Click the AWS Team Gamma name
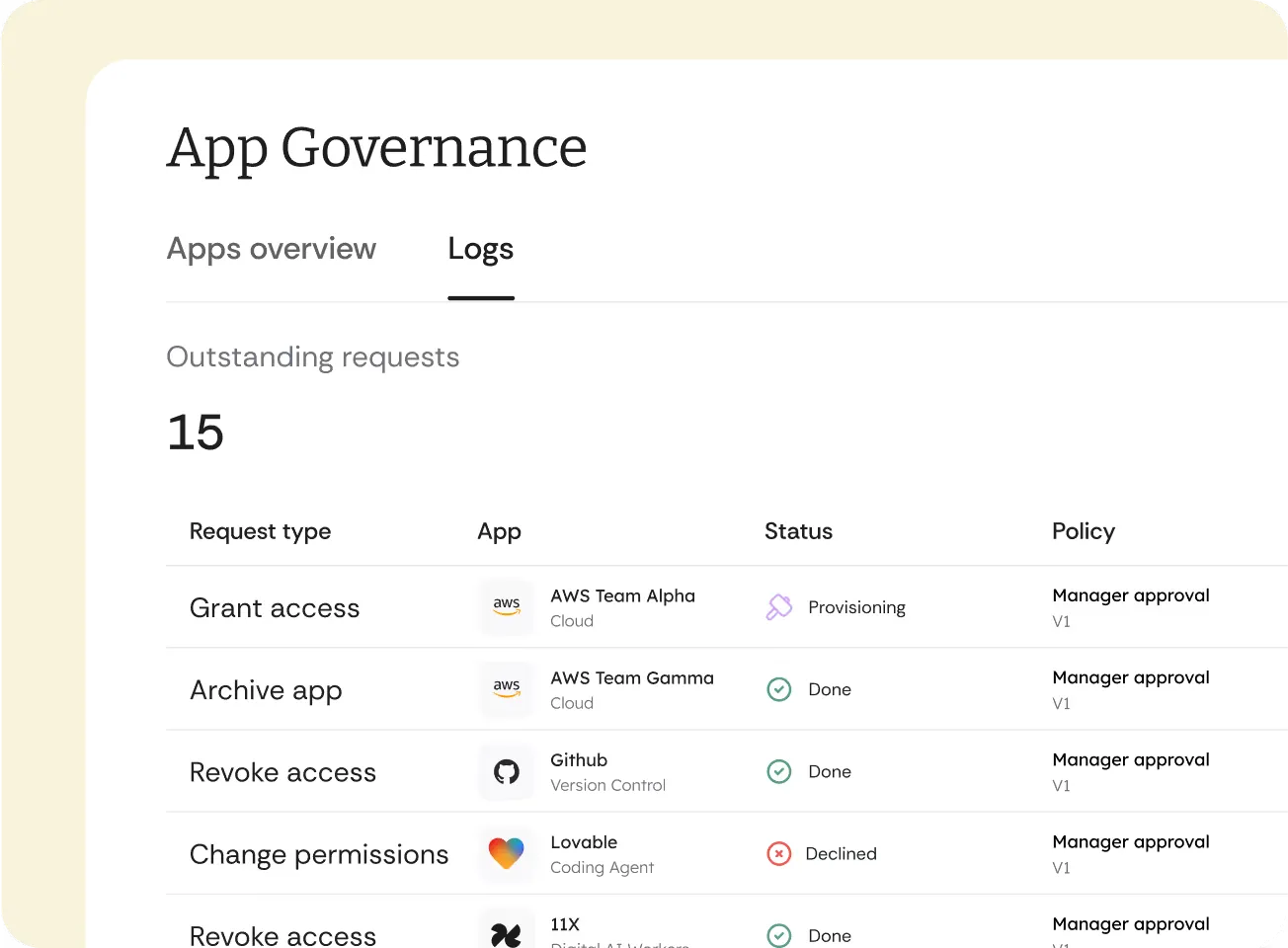 tap(632, 677)
